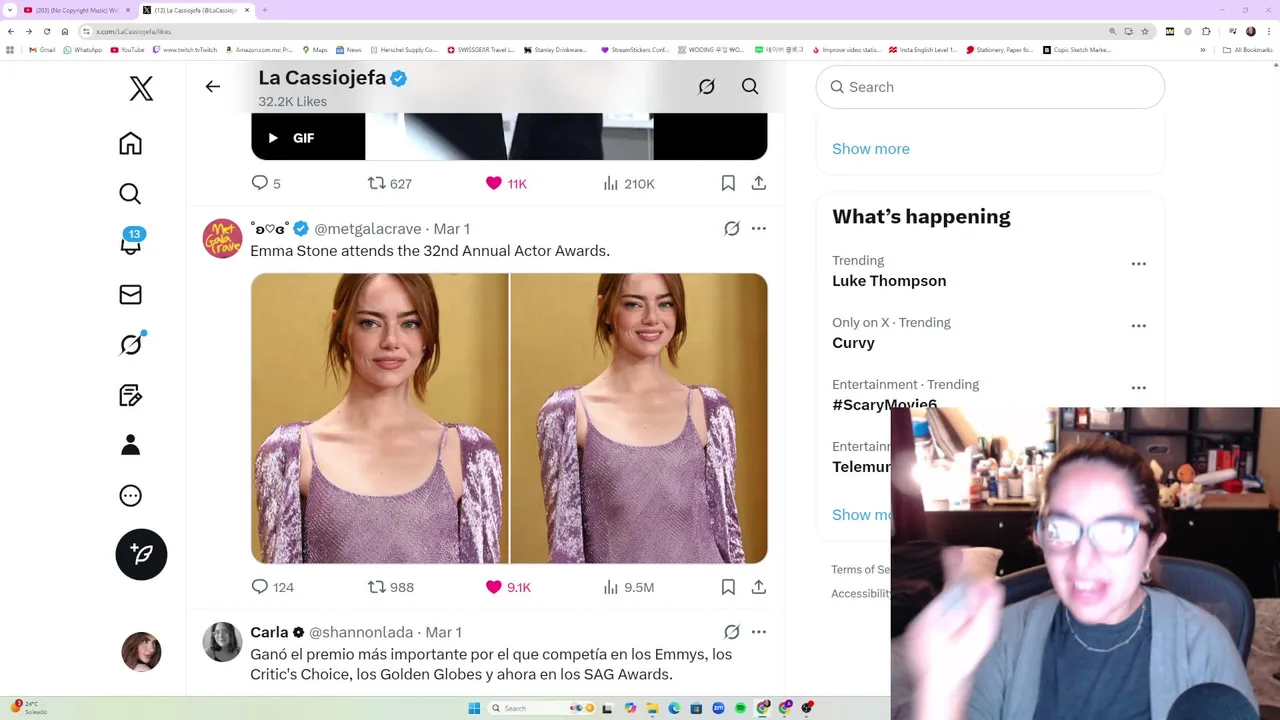This screenshot has width=1280, height=720.
Task: Switch to the YouTube No Copyright Music tab
Action: [76, 10]
